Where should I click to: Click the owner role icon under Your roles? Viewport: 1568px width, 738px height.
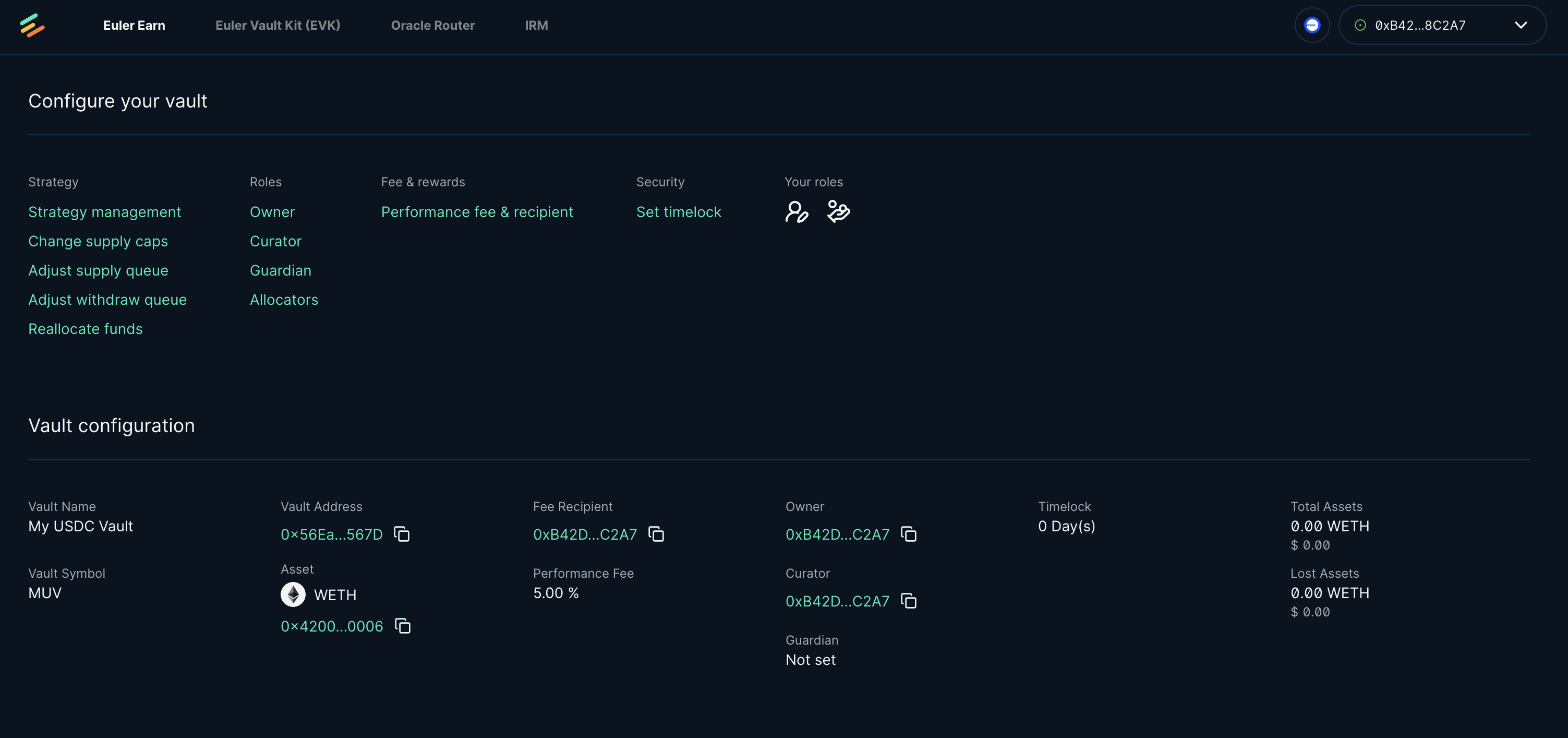point(797,212)
